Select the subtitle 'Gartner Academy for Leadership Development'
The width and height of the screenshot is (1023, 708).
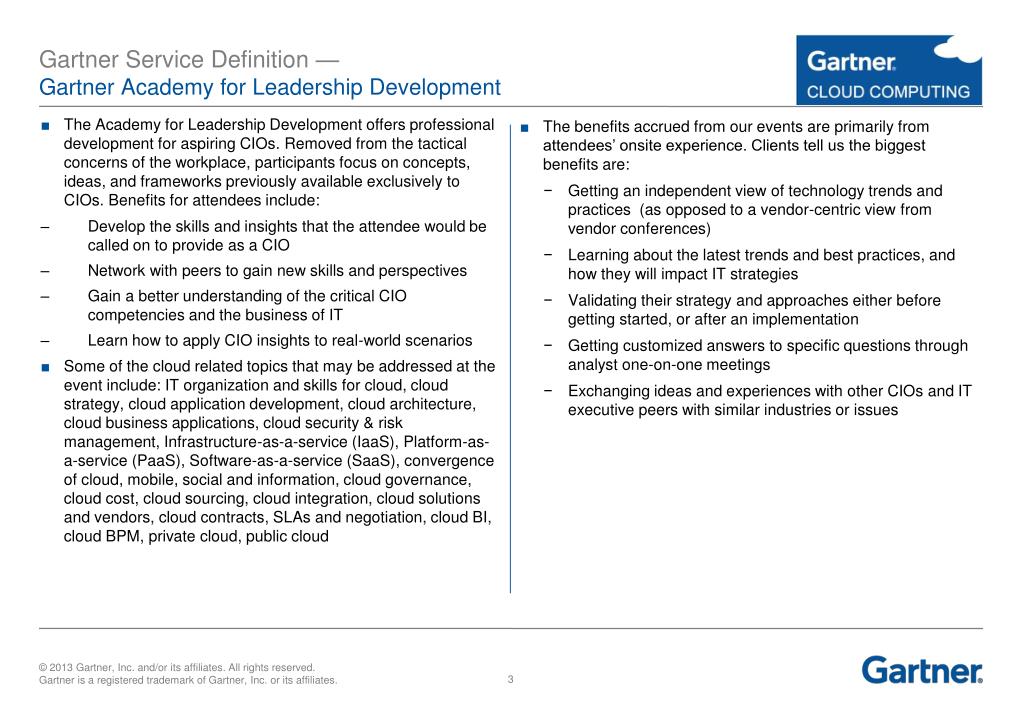(269, 87)
